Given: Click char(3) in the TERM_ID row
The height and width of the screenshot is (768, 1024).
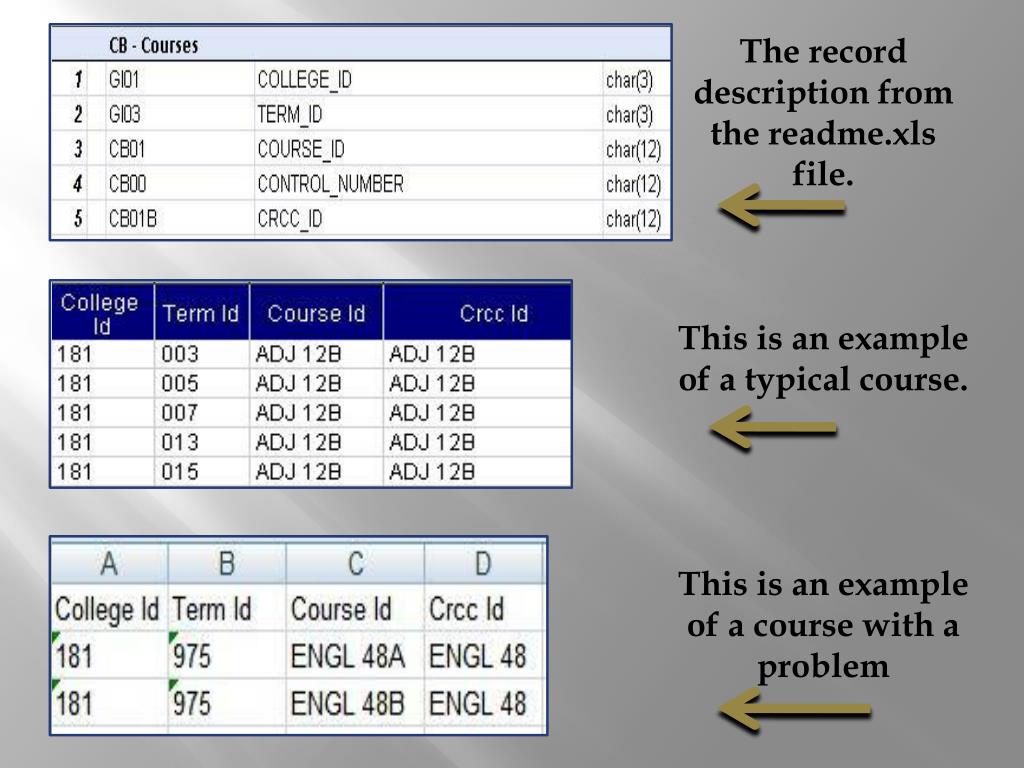Looking at the screenshot, I should coord(629,114).
